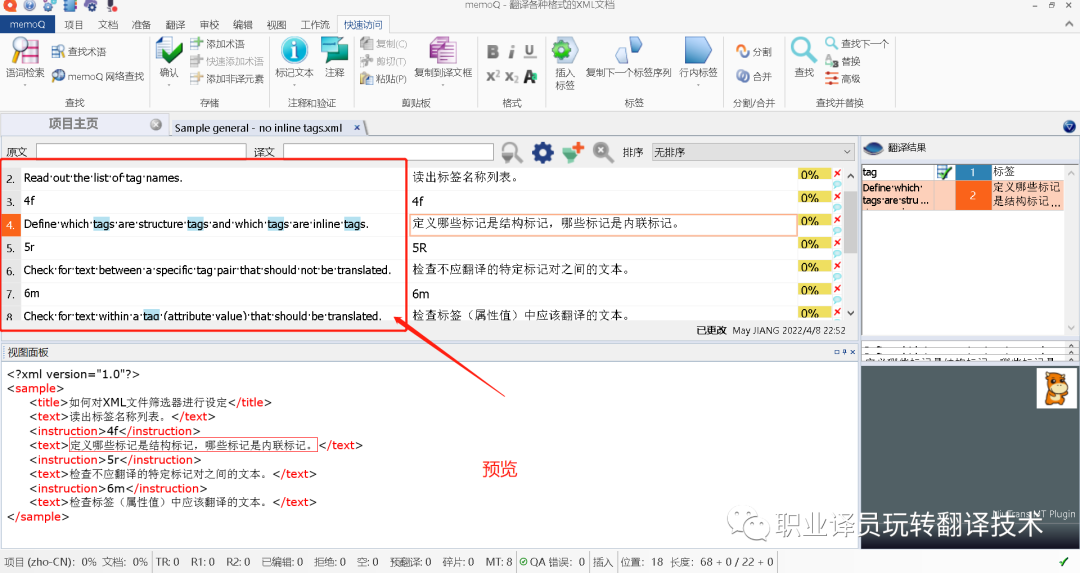Viewport: 1080px width, 573px height.
Task: Apply underline formatting
Action: click(530, 52)
